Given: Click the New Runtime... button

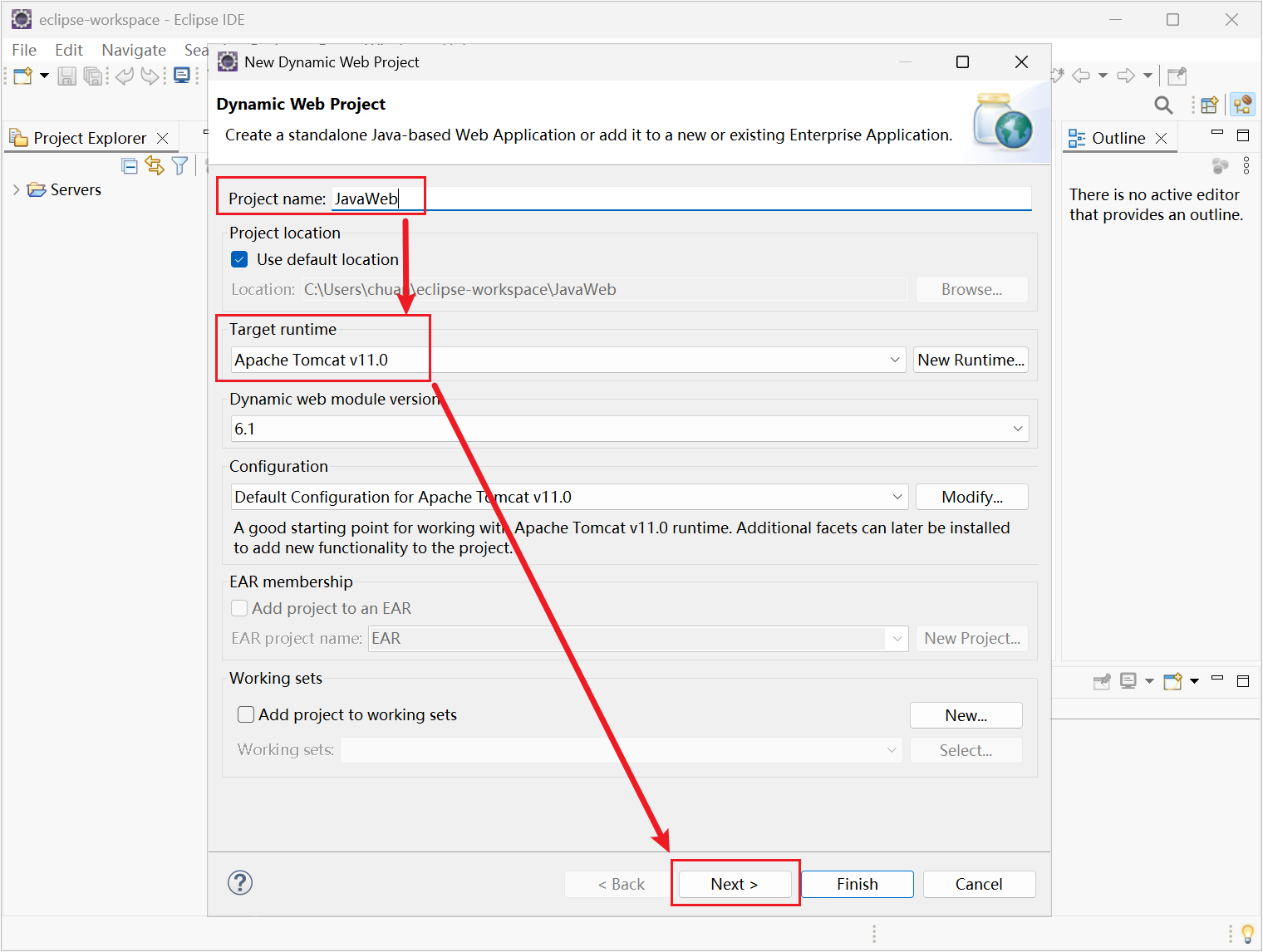Looking at the screenshot, I should point(971,360).
